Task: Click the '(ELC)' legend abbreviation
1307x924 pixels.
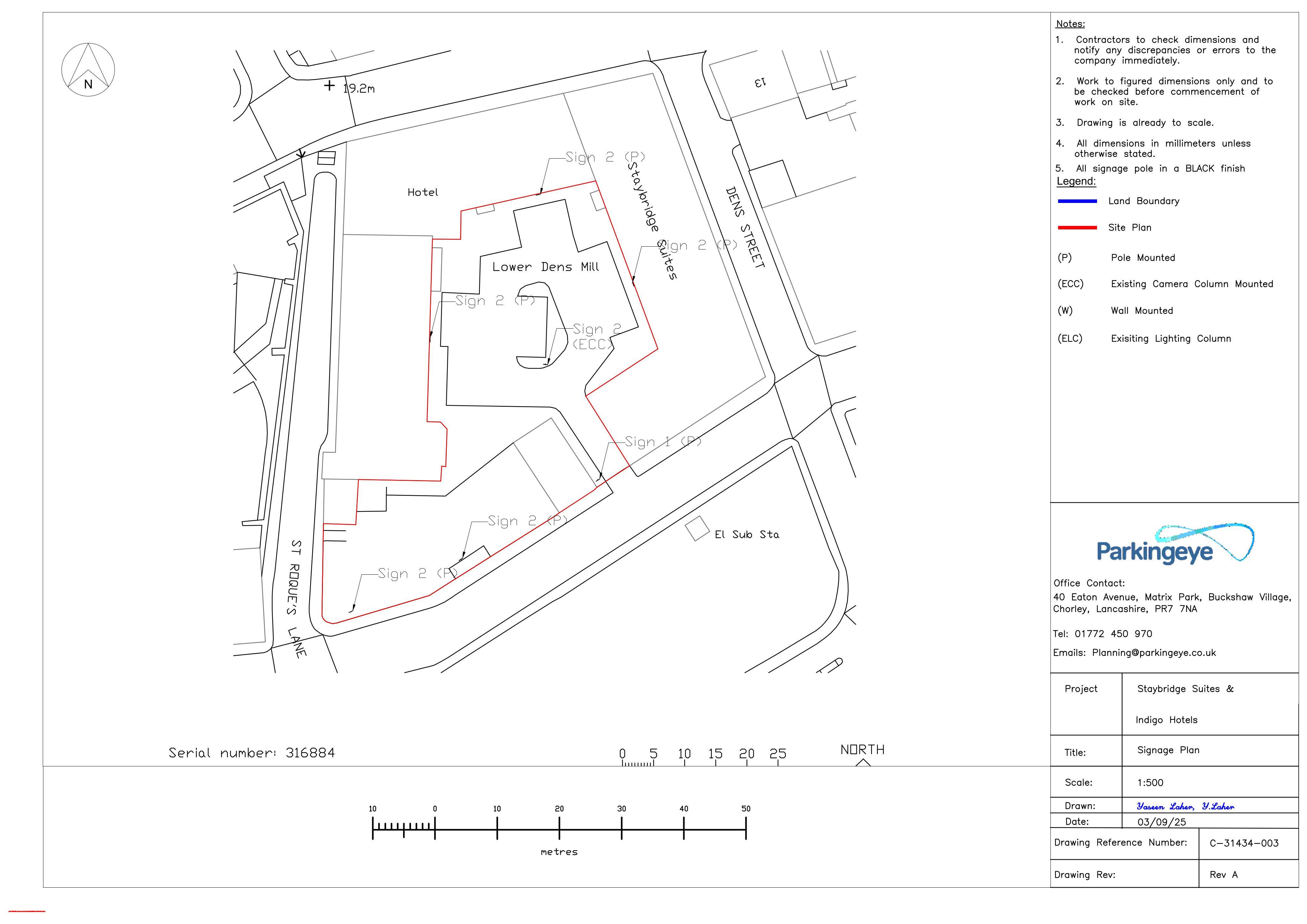Action: tap(1070, 338)
